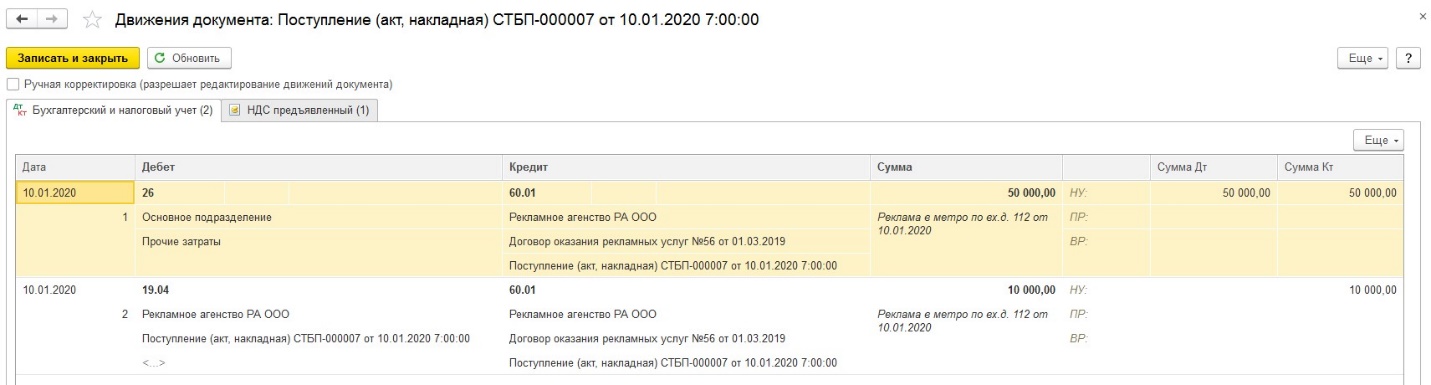Click the НДС предъявленный tab icon

235,110
